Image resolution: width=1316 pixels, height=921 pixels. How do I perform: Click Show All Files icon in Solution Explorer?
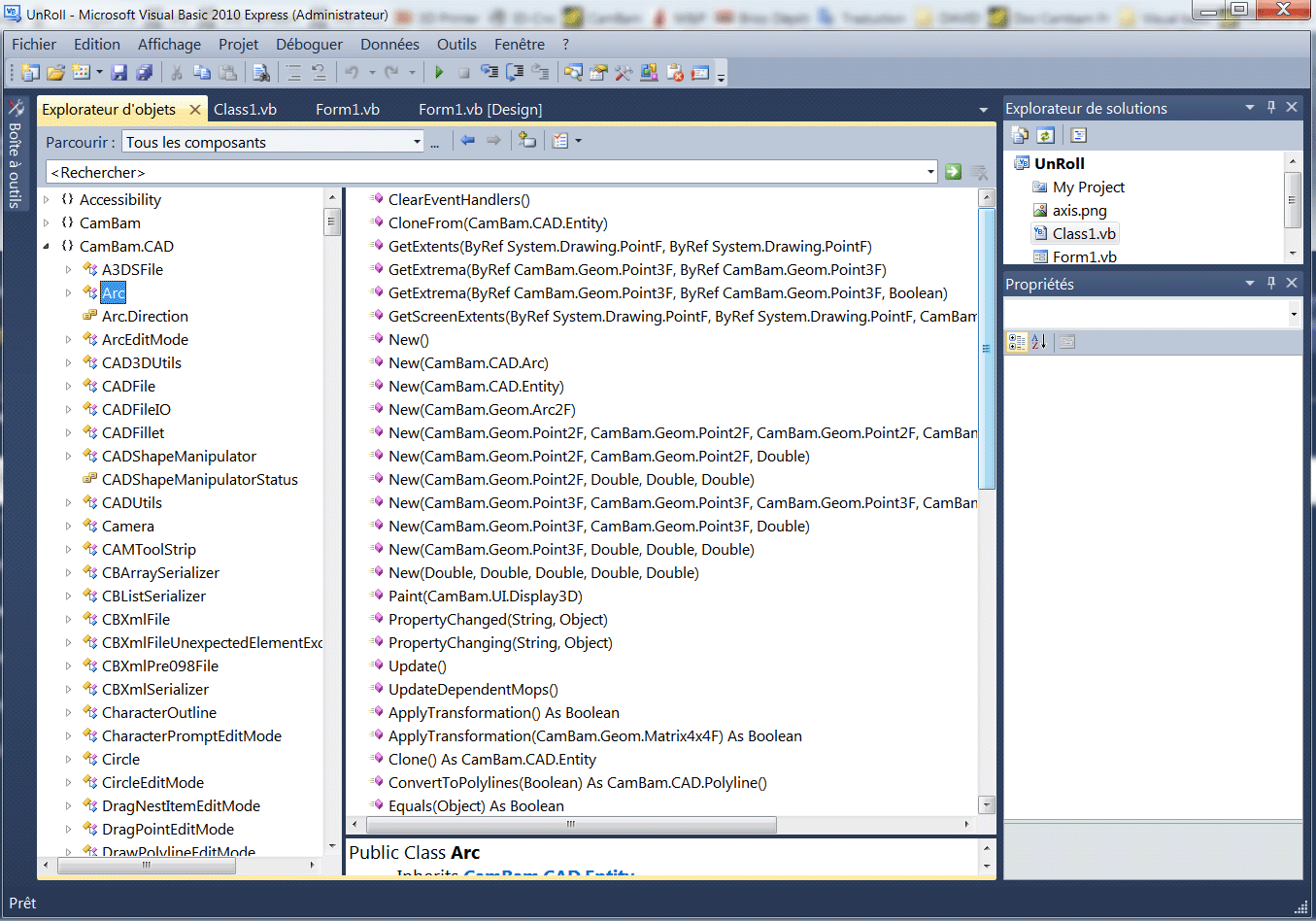[1020, 135]
